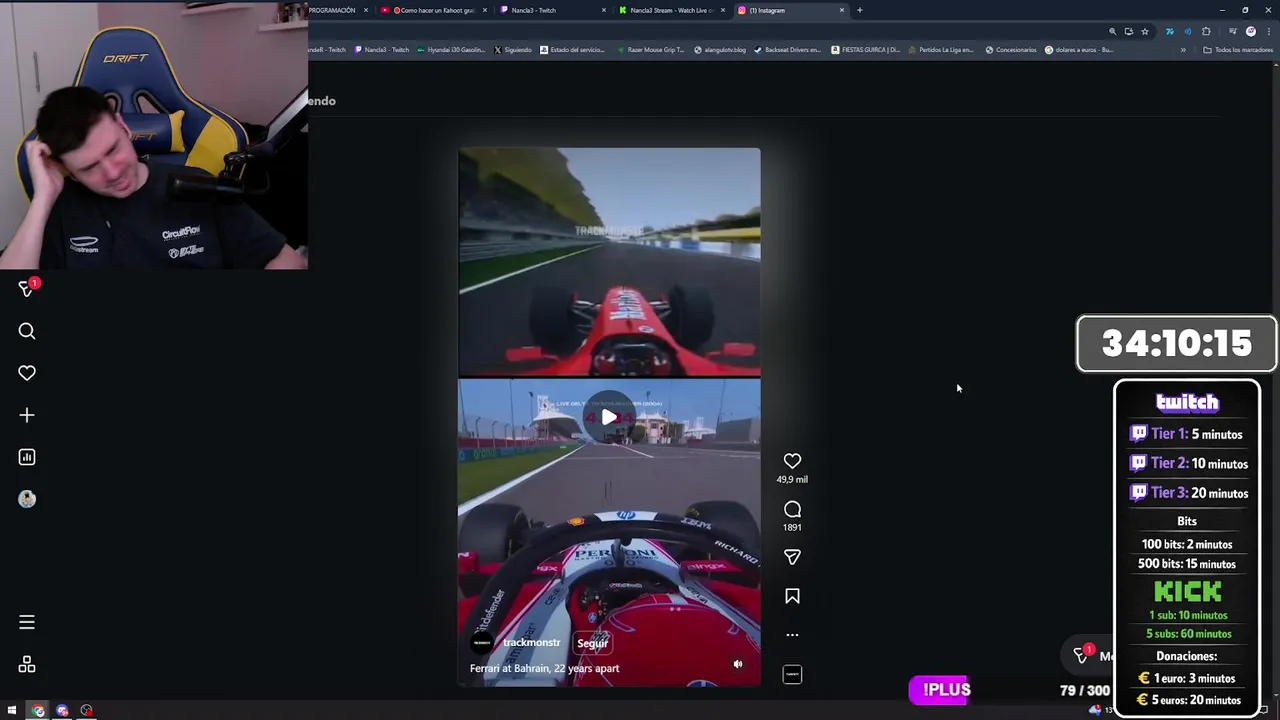Viewport: 1280px width, 720px height.
Task: Open the 'Nancla3 - Twitch' bookmark
Action: coord(382,49)
